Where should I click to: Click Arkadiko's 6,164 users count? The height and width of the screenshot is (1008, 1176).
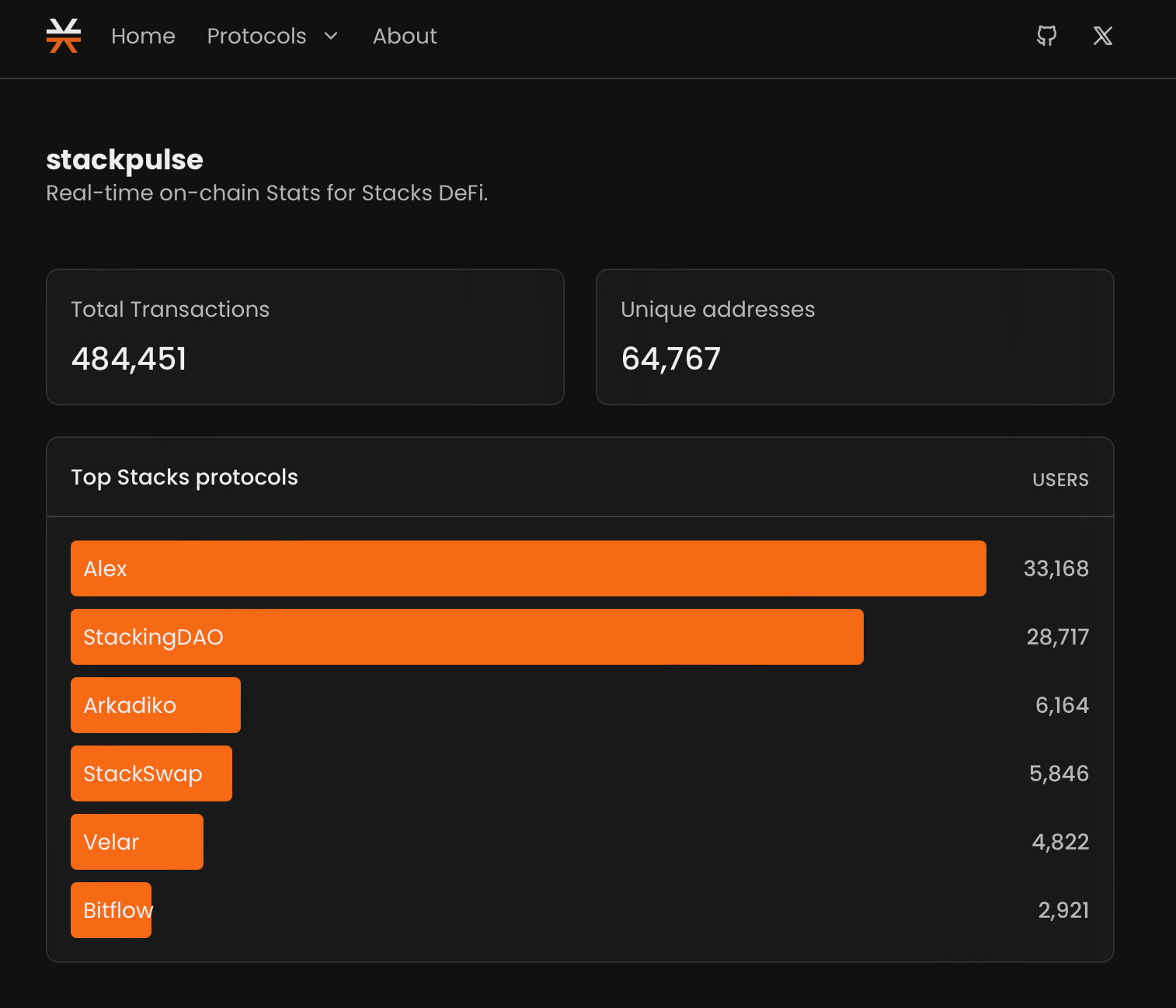1062,705
